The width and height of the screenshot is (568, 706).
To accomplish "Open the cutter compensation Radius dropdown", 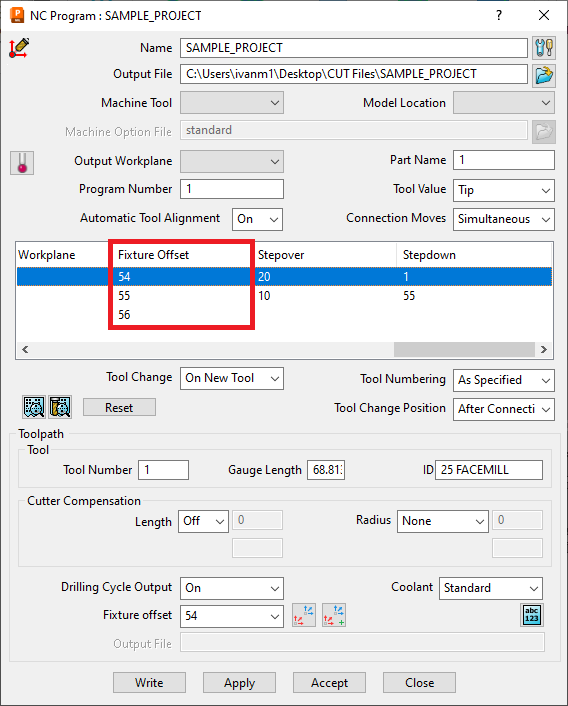I will [x=443, y=521].
